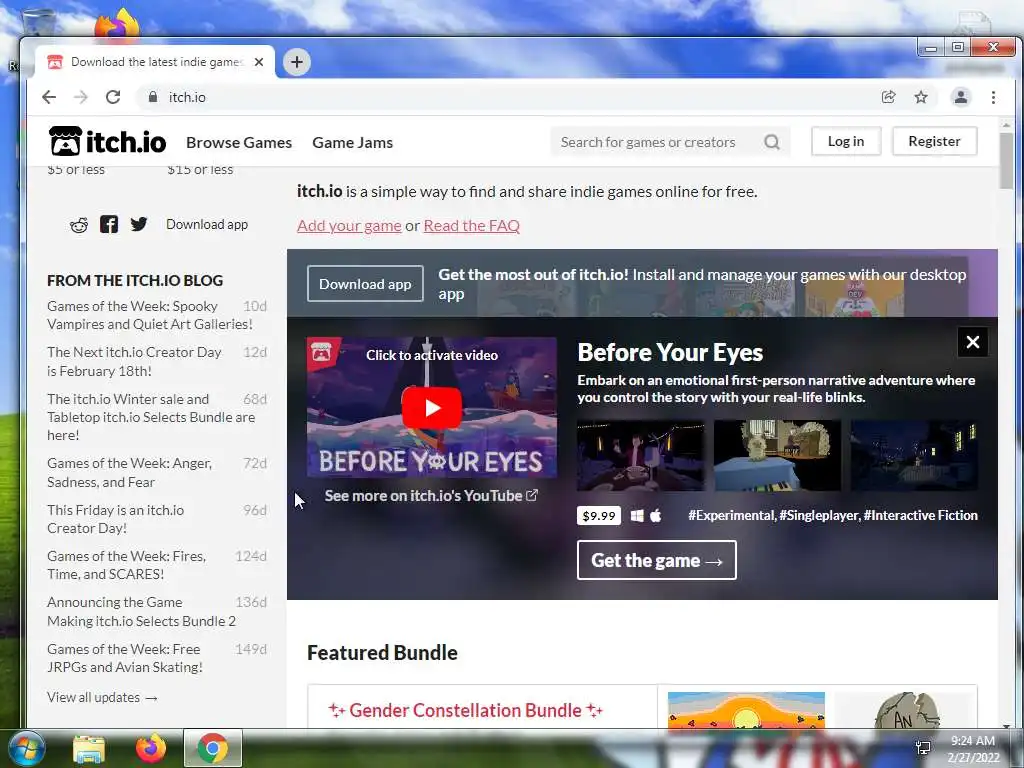View the first dinner-scene screenshot thumbnail
1024x768 pixels.
[641, 455]
